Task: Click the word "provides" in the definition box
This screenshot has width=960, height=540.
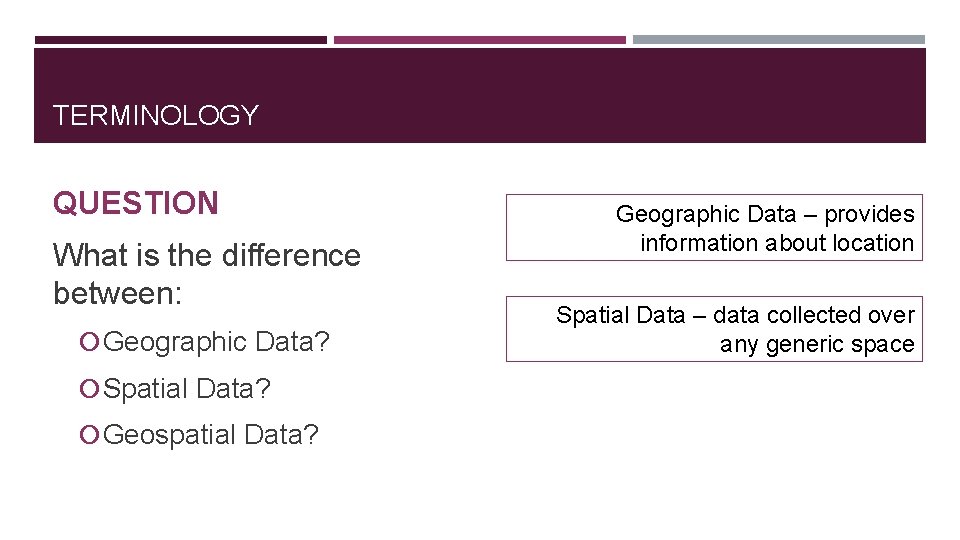Action: [x=869, y=214]
